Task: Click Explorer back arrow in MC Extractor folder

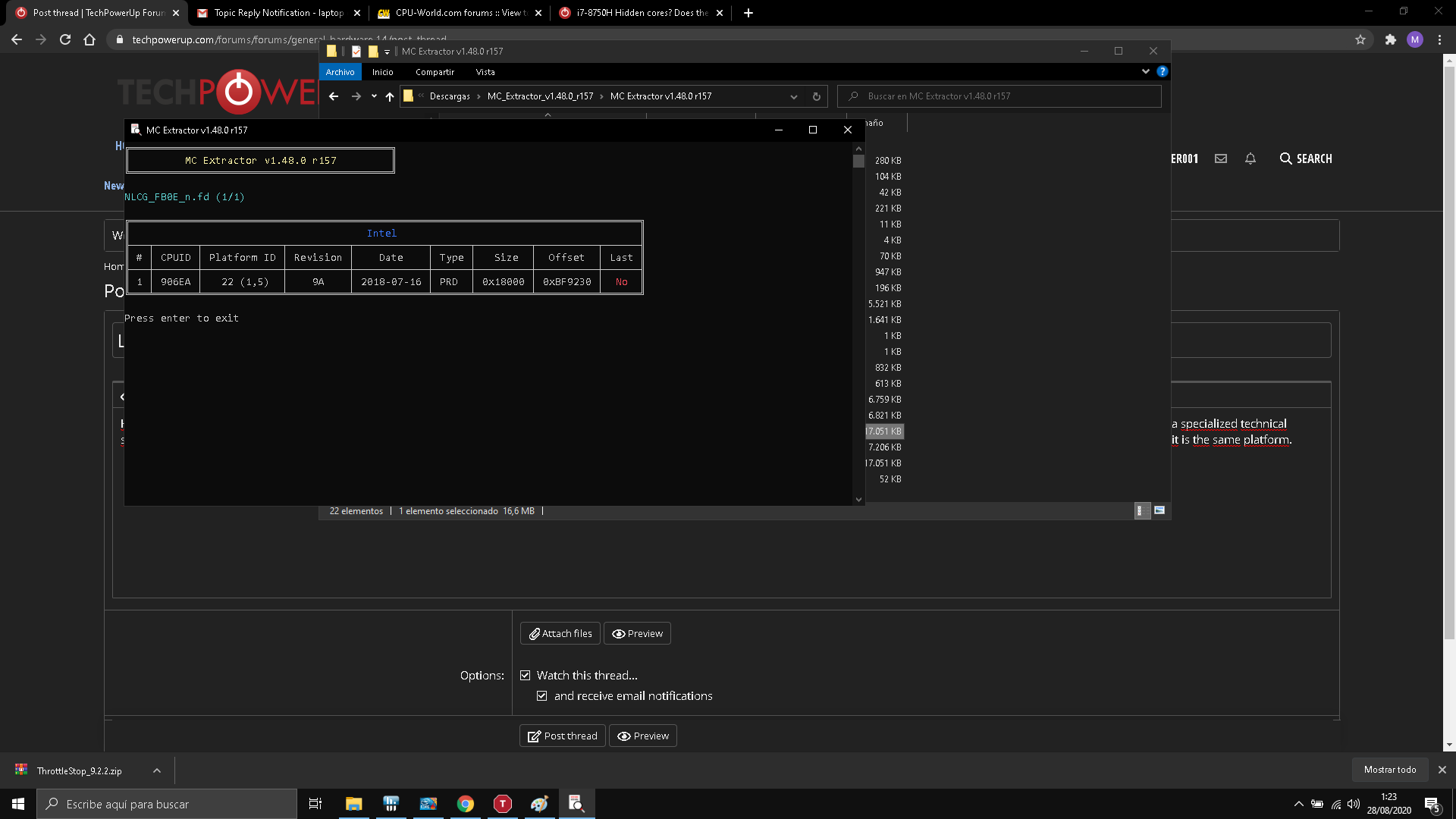Action: 334,96
